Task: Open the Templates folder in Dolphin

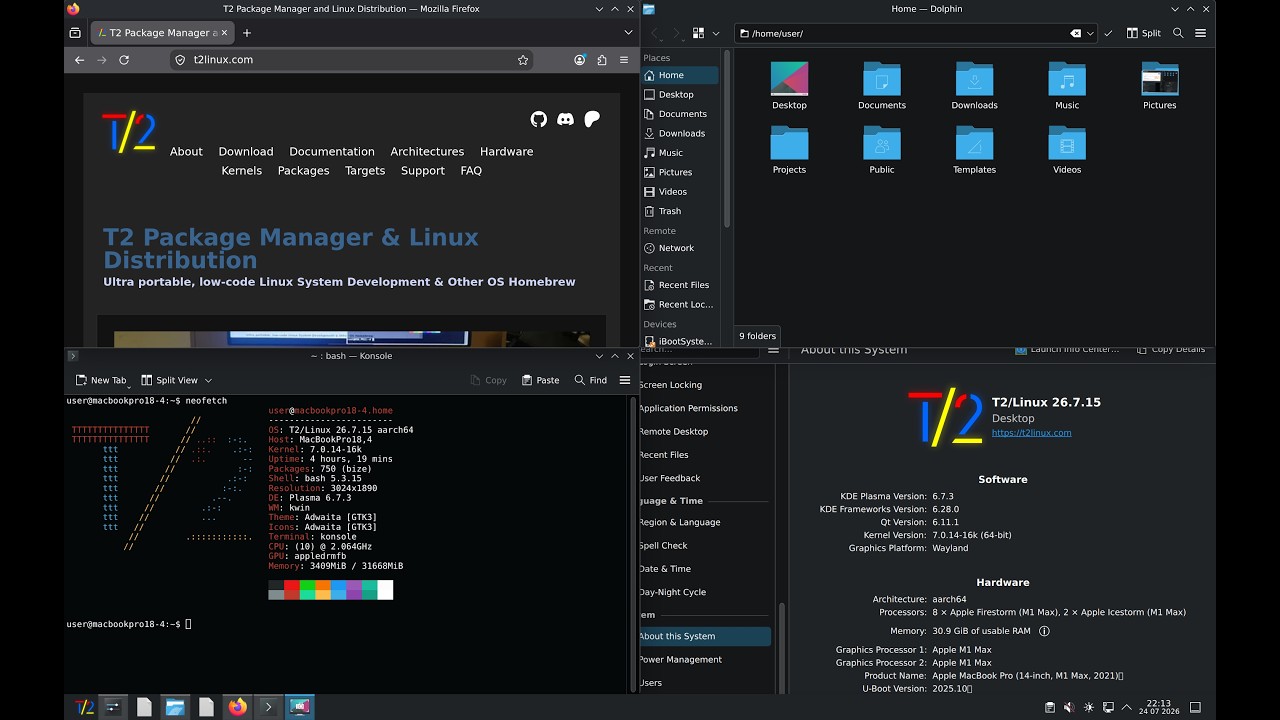Action: [974, 150]
